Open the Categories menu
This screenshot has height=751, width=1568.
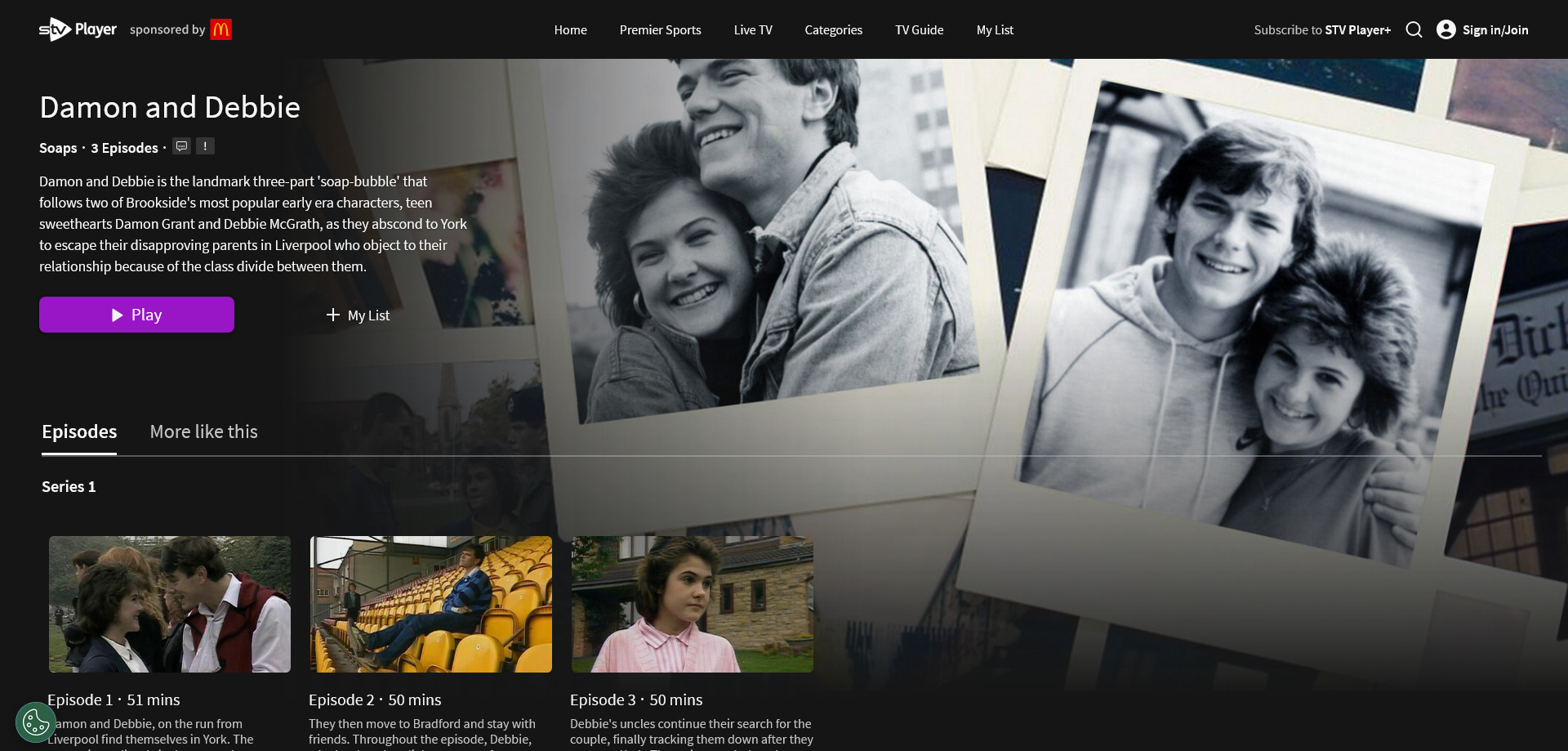(x=833, y=30)
